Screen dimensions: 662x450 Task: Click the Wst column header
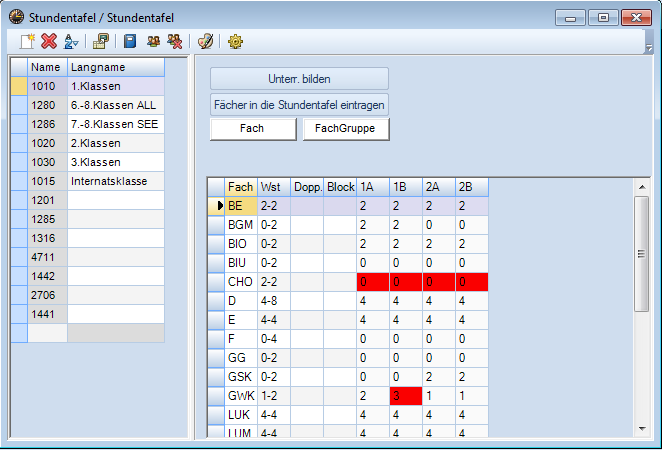pos(271,187)
